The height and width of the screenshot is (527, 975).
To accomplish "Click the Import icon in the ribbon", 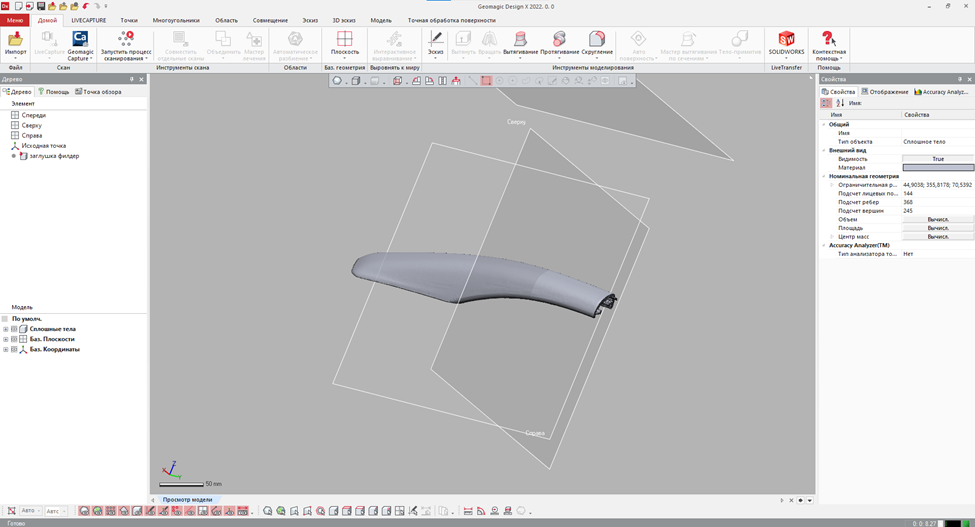I will pyautogui.click(x=15, y=40).
